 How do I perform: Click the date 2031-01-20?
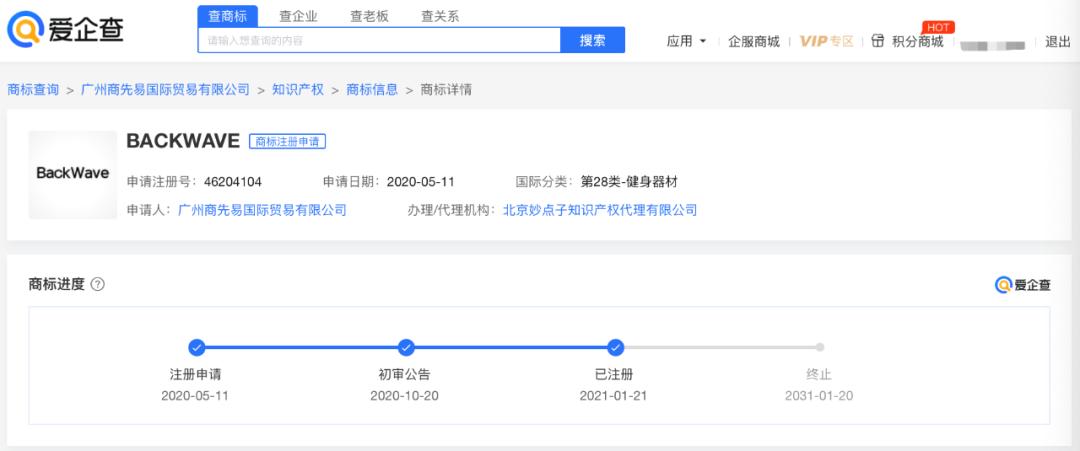coord(819,396)
